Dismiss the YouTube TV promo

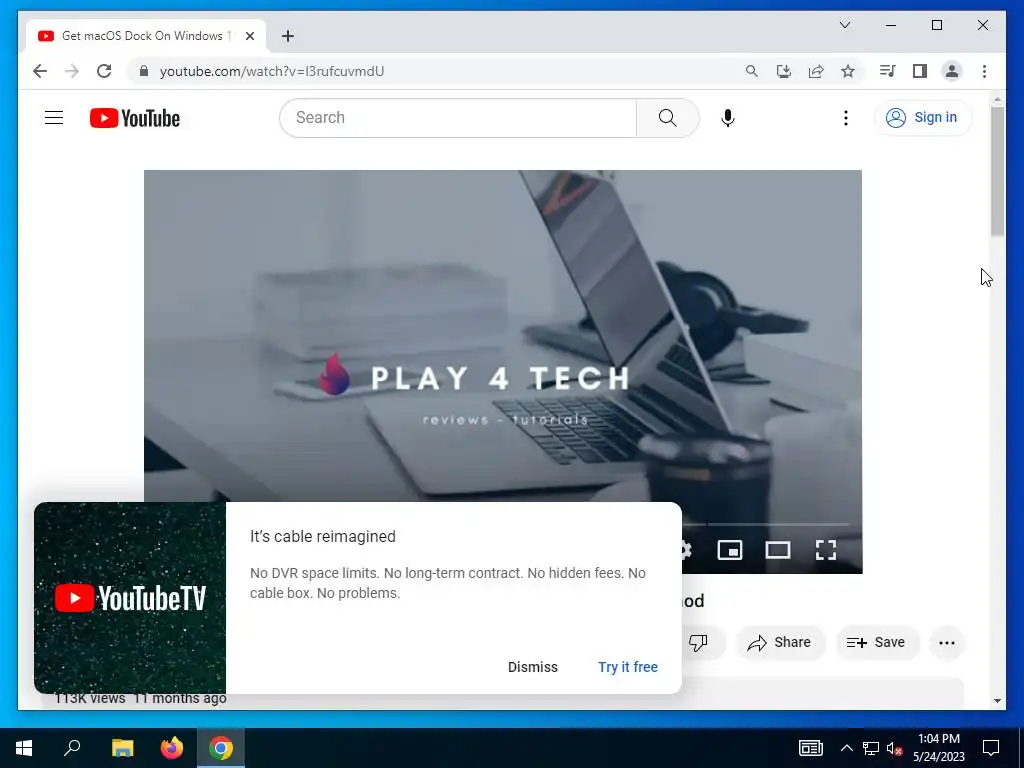pyautogui.click(x=533, y=667)
